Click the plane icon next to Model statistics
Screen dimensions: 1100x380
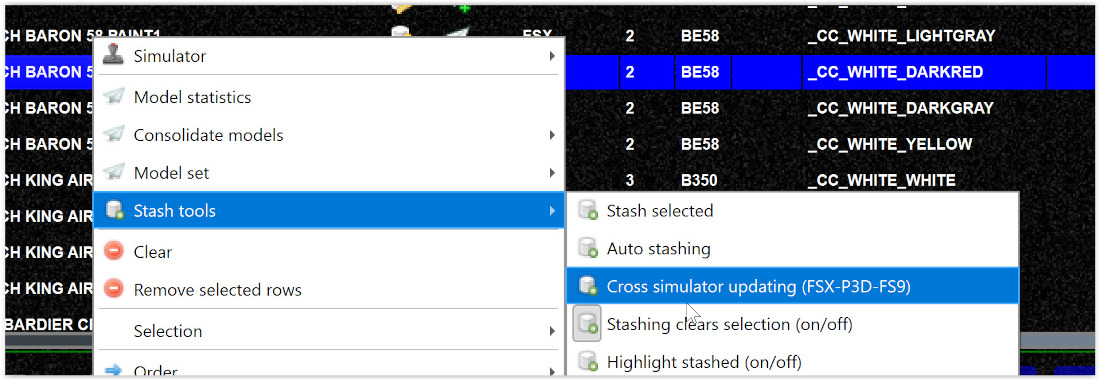(113, 97)
